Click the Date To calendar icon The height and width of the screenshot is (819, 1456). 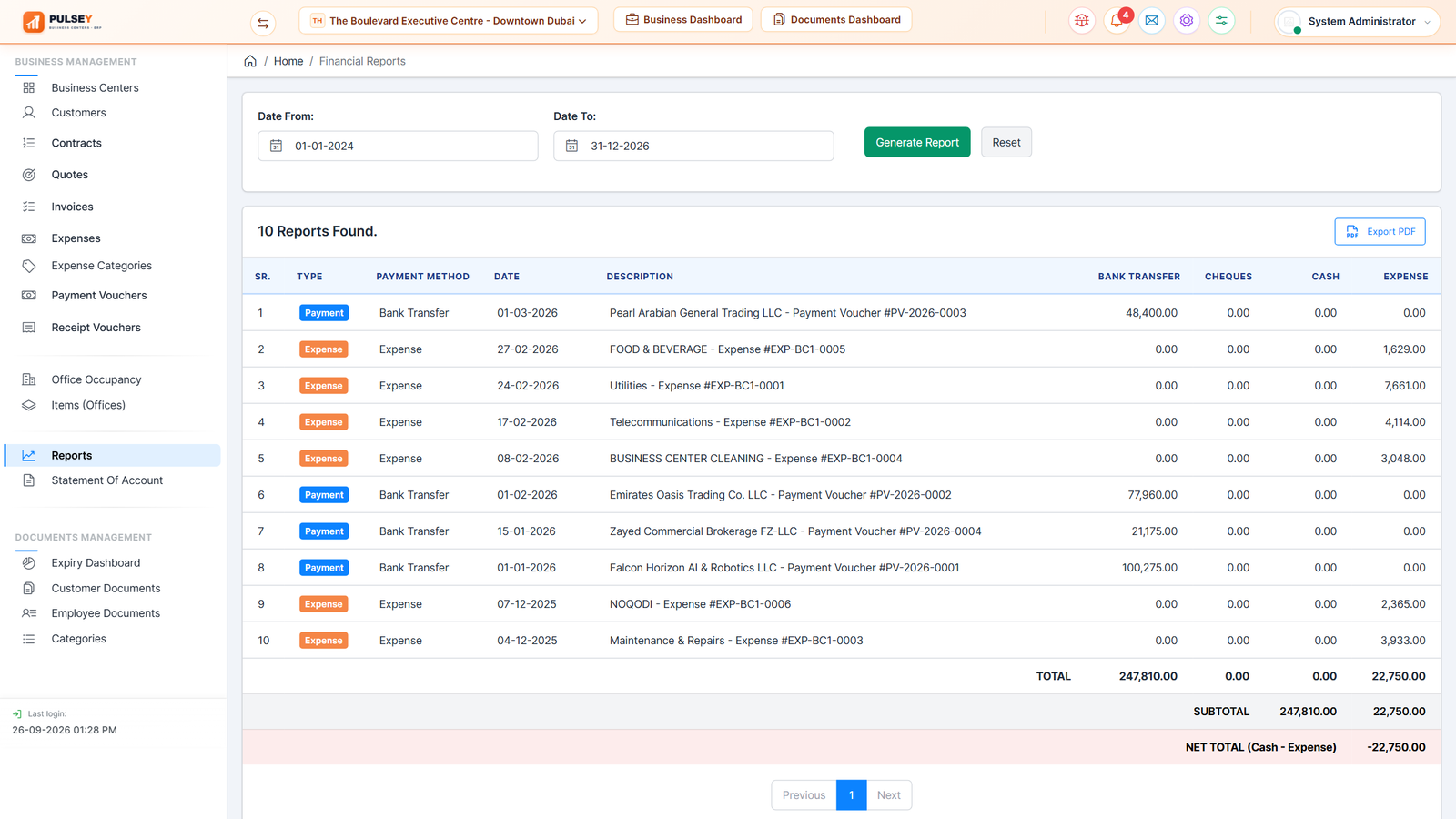click(x=572, y=146)
